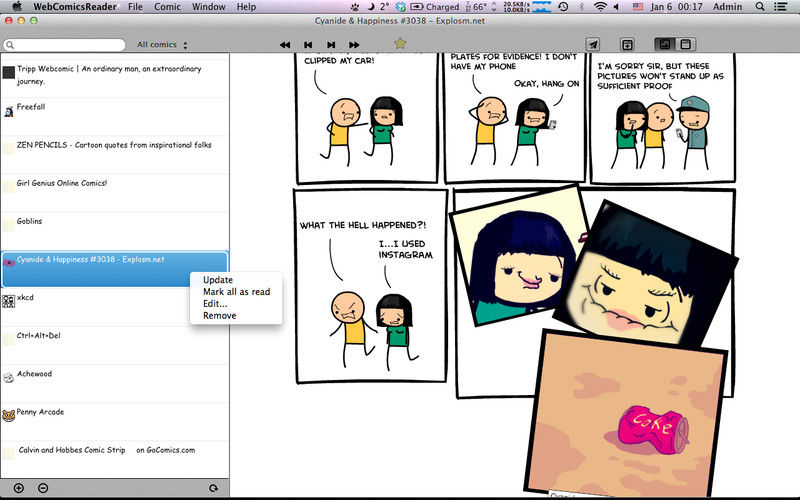Open the Help menu
The width and height of the screenshot is (800, 500).
[246, 7]
